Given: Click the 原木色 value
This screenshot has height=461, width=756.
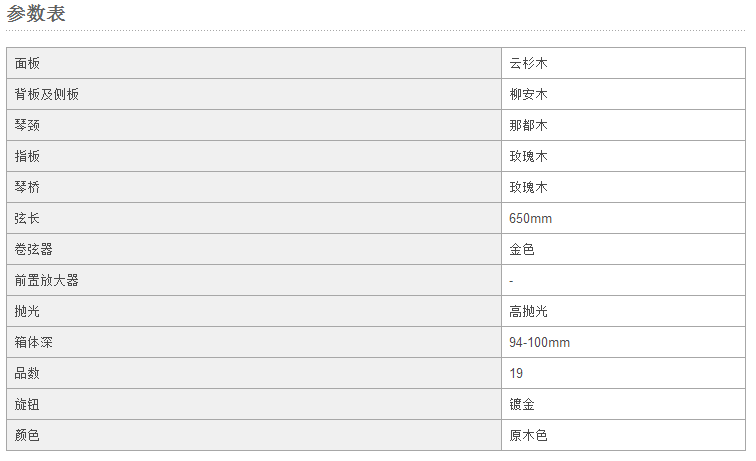Looking at the screenshot, I should (528, 435).
